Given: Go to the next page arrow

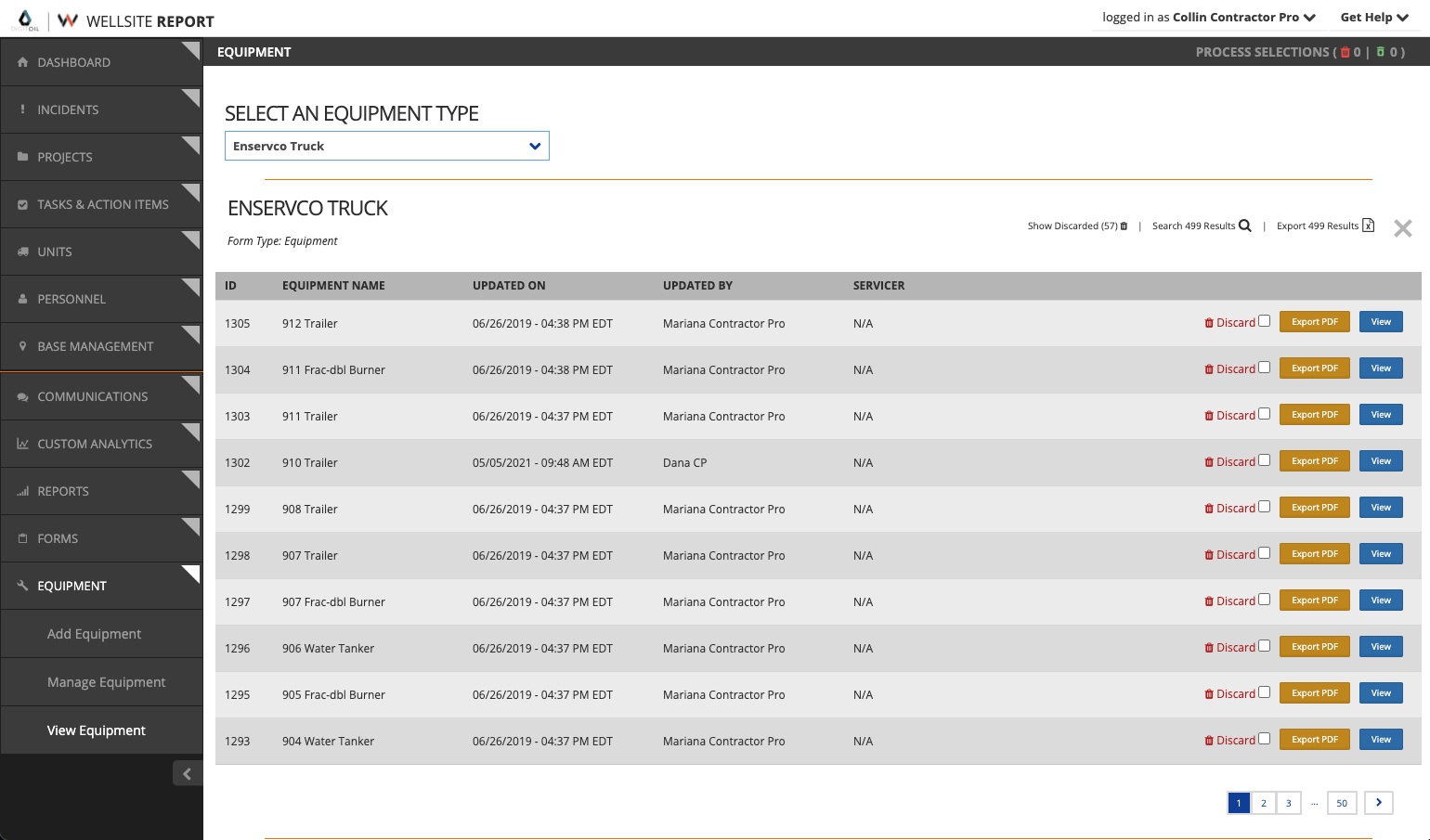Looking at the screenshot, I should point(1379,802).
